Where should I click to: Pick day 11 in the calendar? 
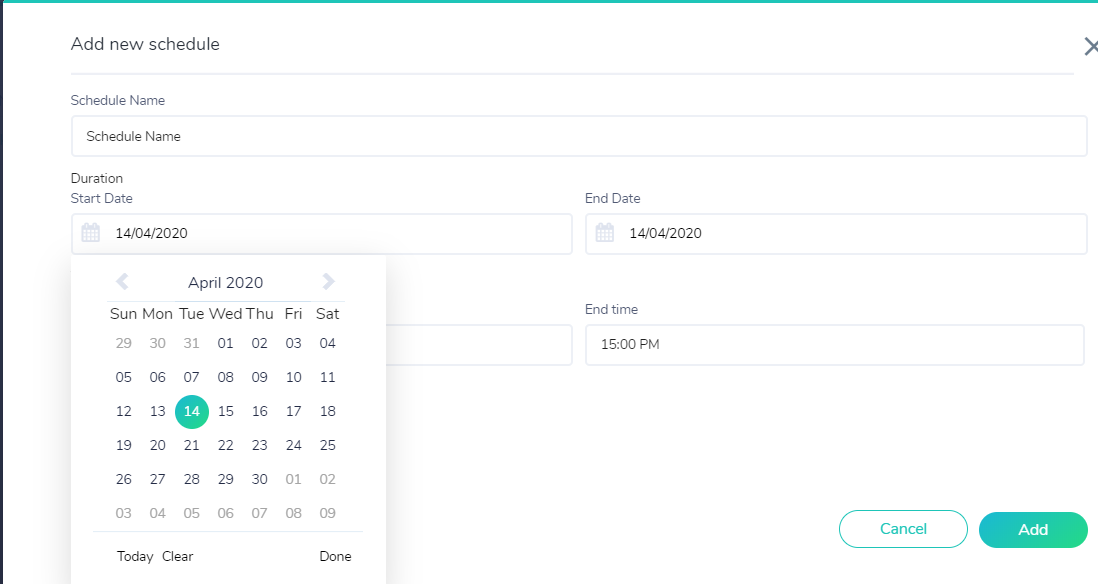(328, 377)
